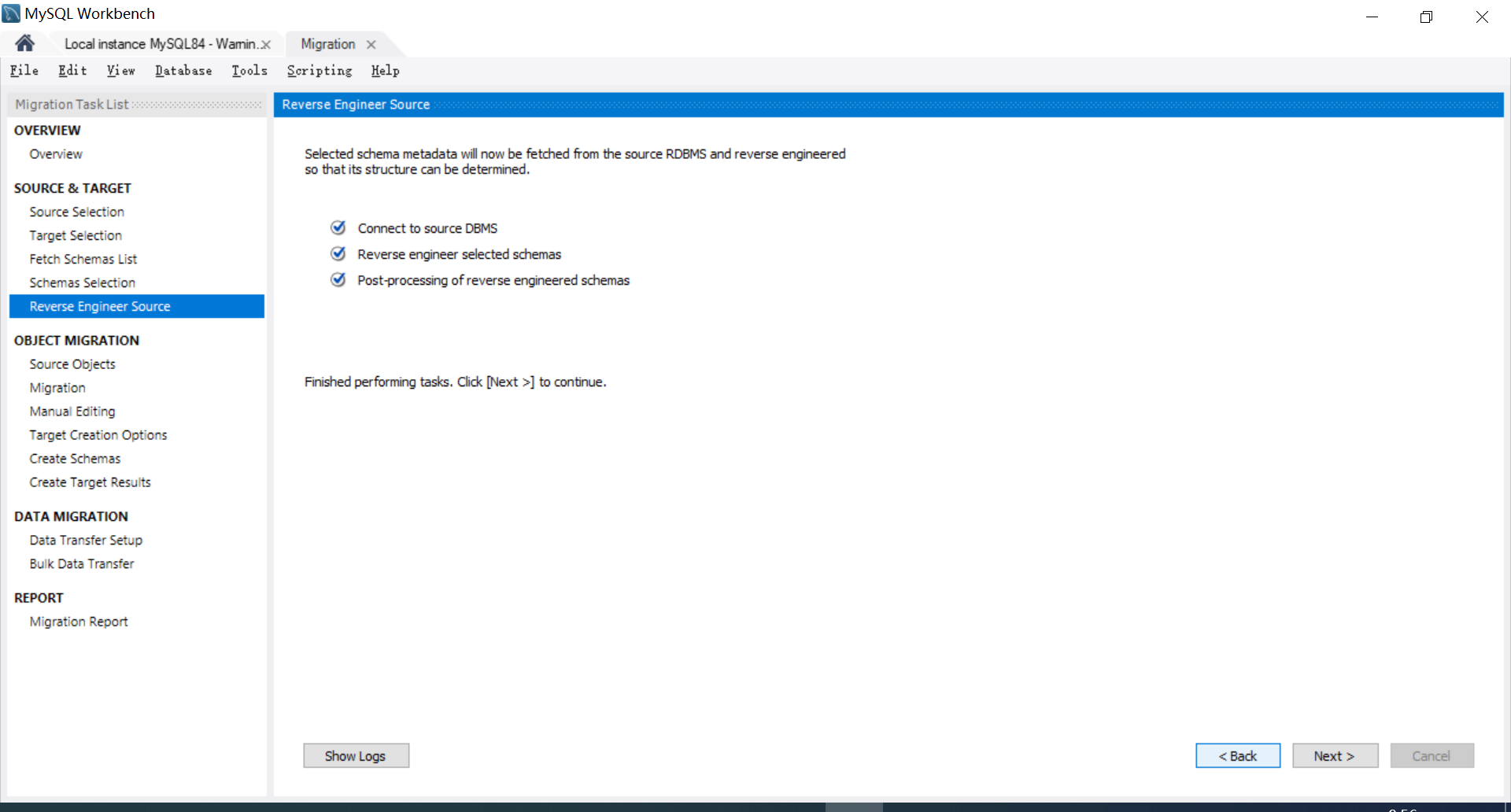Click the Reverse Engineer Source page title bar
The width and height of the screenshot is (1511, 812).
tap(888, 105)
